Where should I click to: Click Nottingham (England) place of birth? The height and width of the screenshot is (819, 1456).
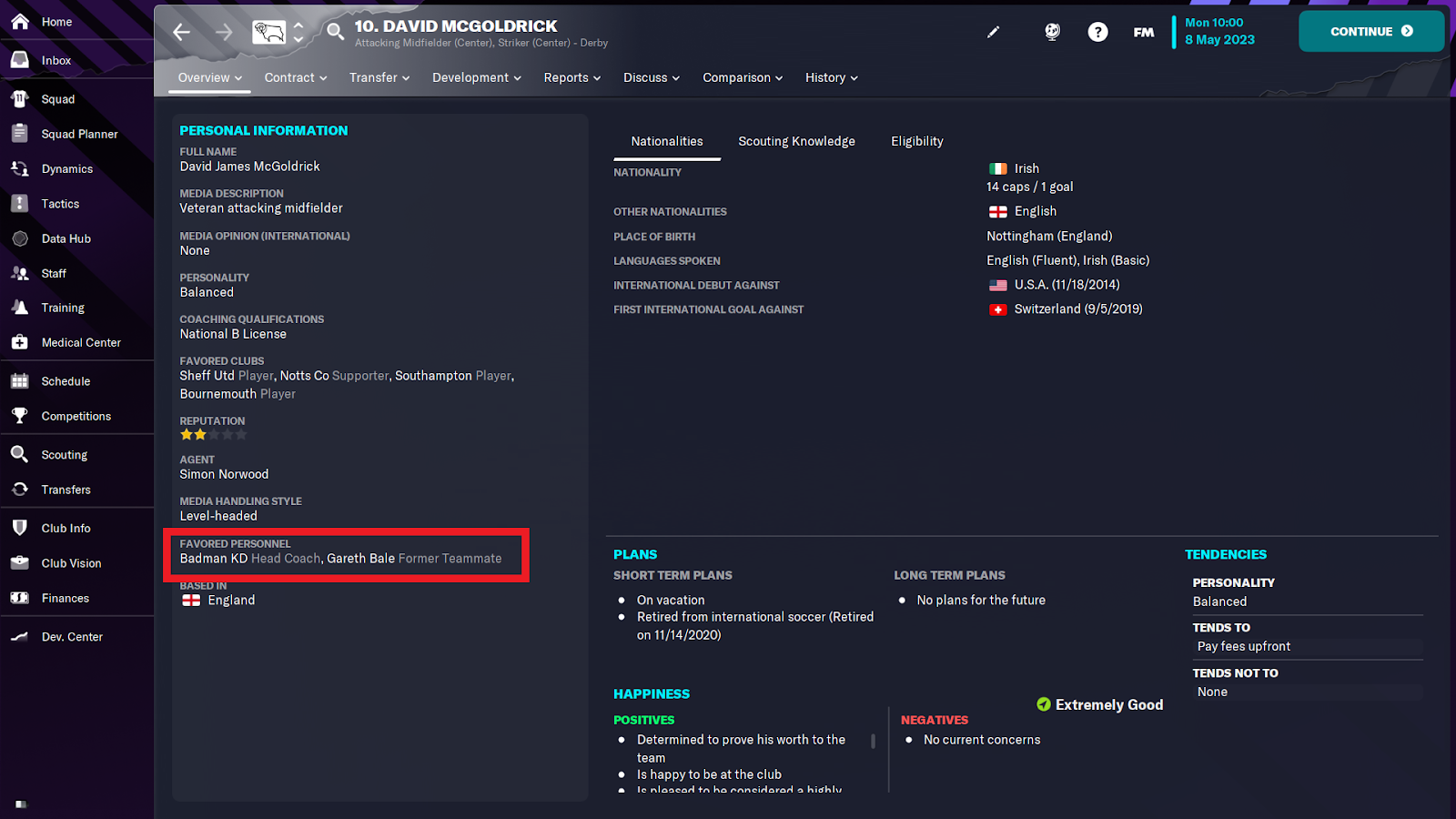tap(1049, 236)
